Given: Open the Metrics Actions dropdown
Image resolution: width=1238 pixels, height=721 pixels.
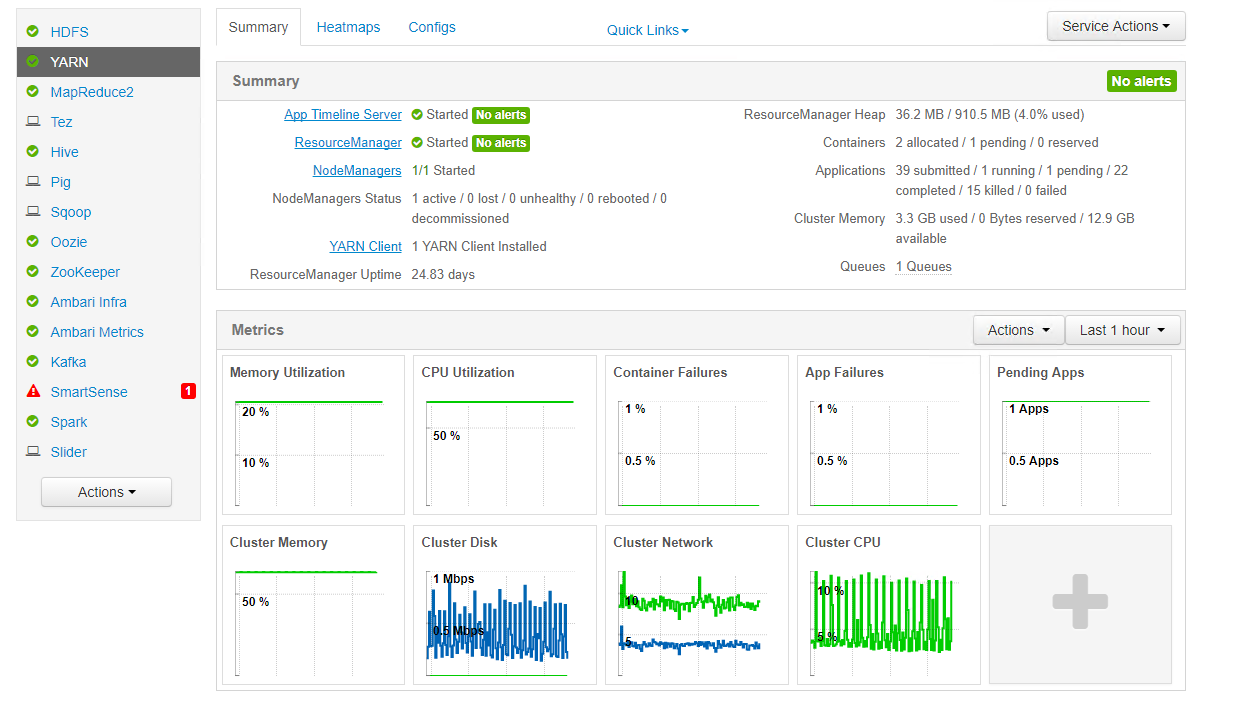Looking at the screenshot, I should pyautogui.click(x=1018, y=330).
